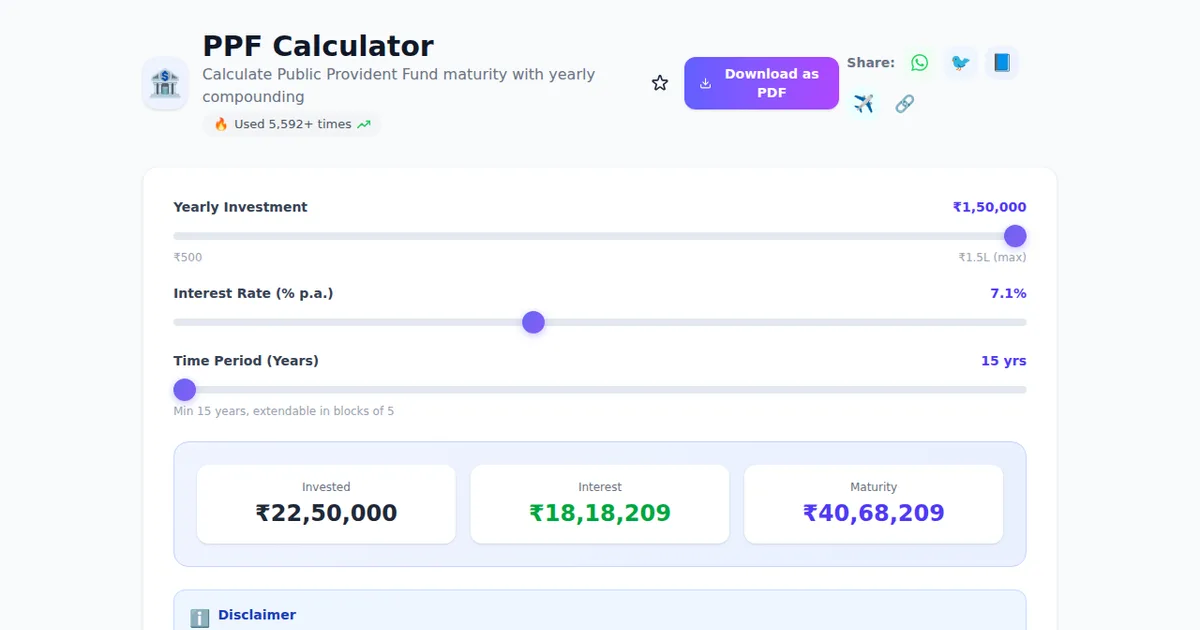1200x630 pixels.
Task: Click the flame icon on the usage badge
Action: (220, 124)
